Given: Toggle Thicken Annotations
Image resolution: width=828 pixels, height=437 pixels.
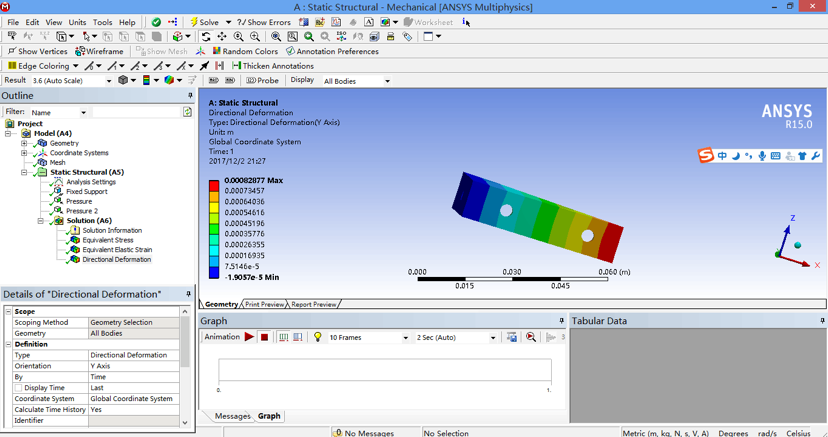Looking at the screenshot, I should (x=272, y=66).
